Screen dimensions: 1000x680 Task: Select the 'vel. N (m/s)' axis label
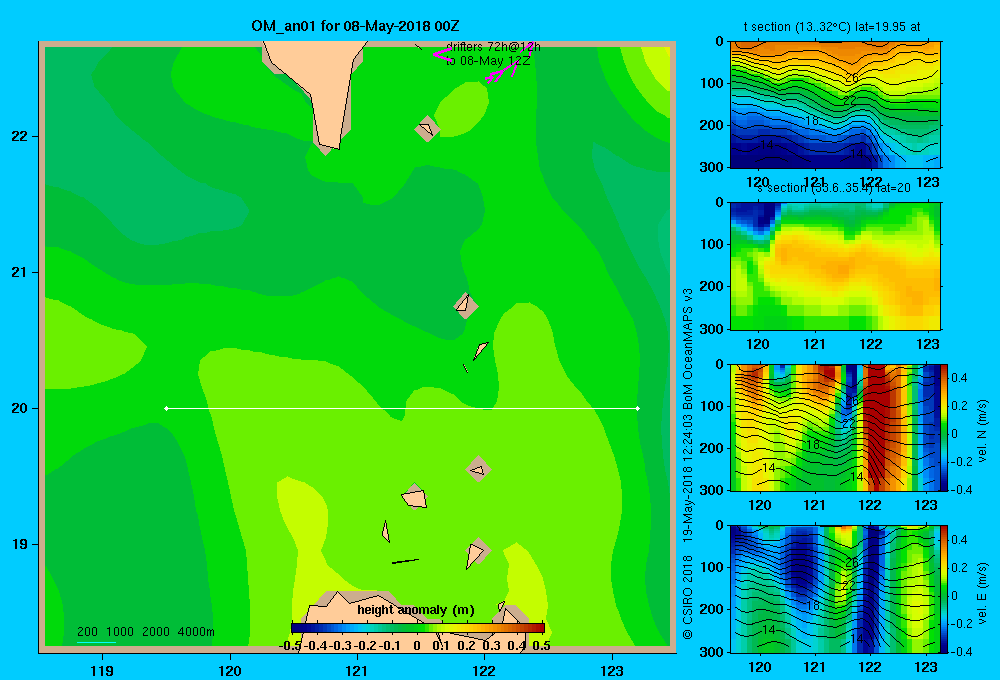pos(983,430)
